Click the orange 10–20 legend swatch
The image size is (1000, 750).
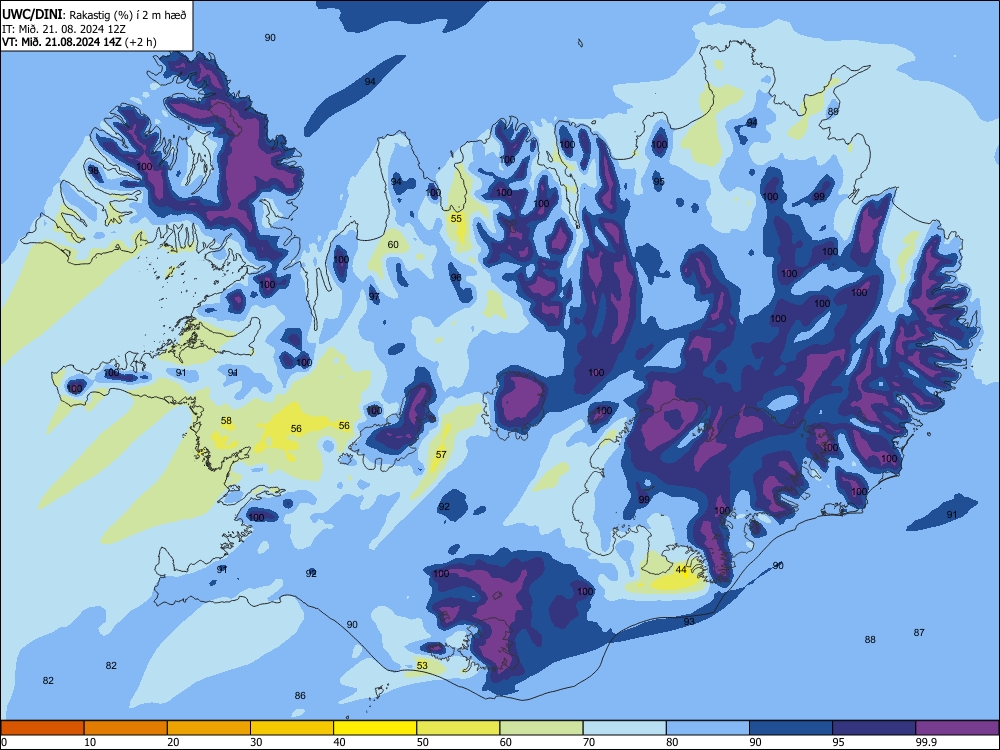coord(126,728)
